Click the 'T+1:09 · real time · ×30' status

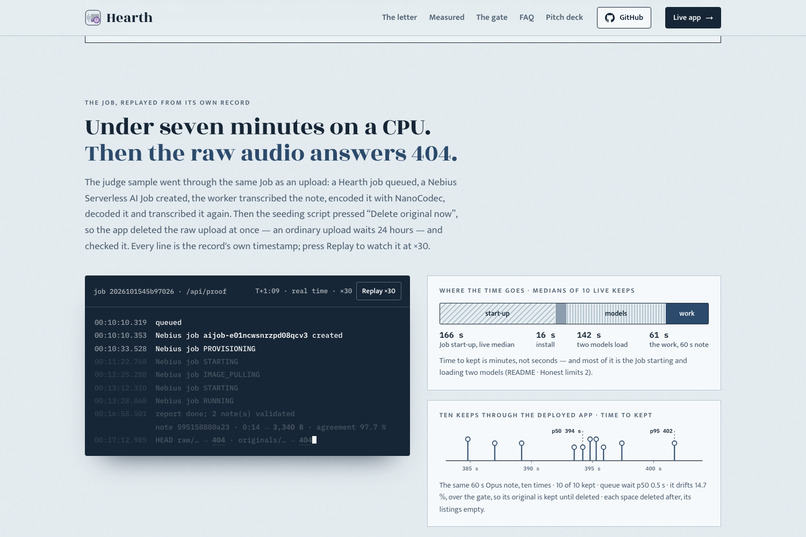[x=303, y=291]
